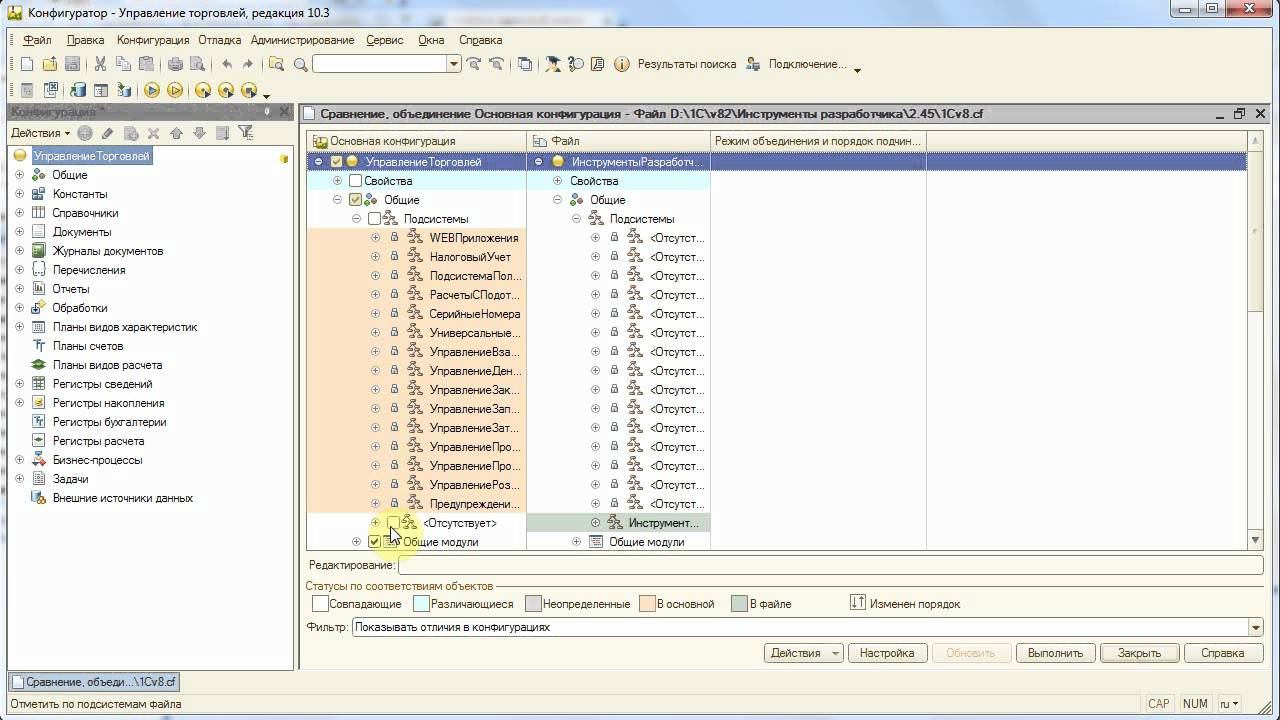This screenshot has width=1280, height=720.
Task: Click the move up arrow in Конфигурация panel
Action: [x=177, y=133]
